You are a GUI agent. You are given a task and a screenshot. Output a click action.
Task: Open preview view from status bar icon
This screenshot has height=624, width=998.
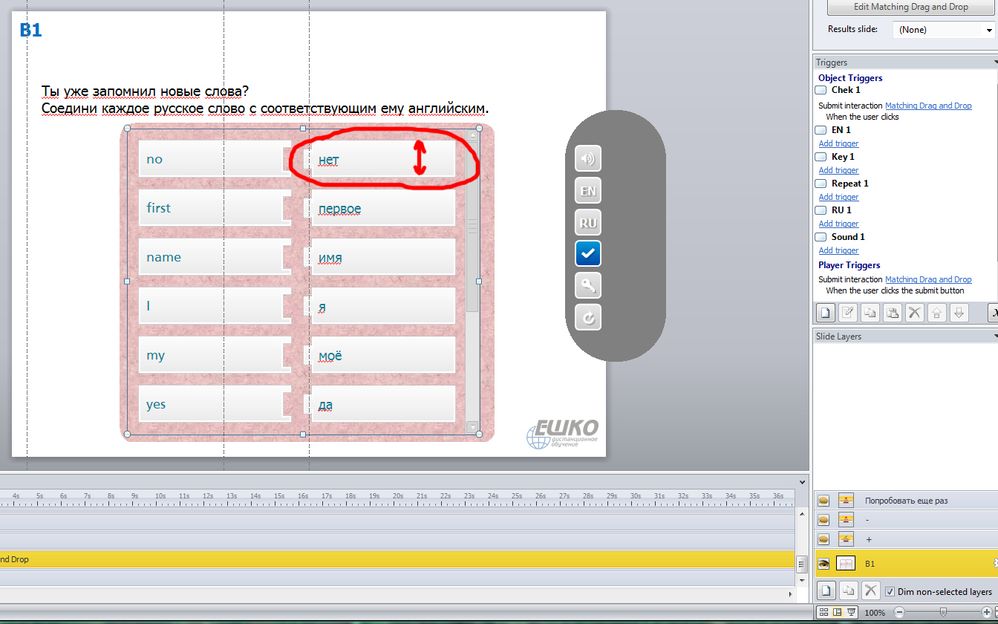pyautogui.click(x=850, y=612)
